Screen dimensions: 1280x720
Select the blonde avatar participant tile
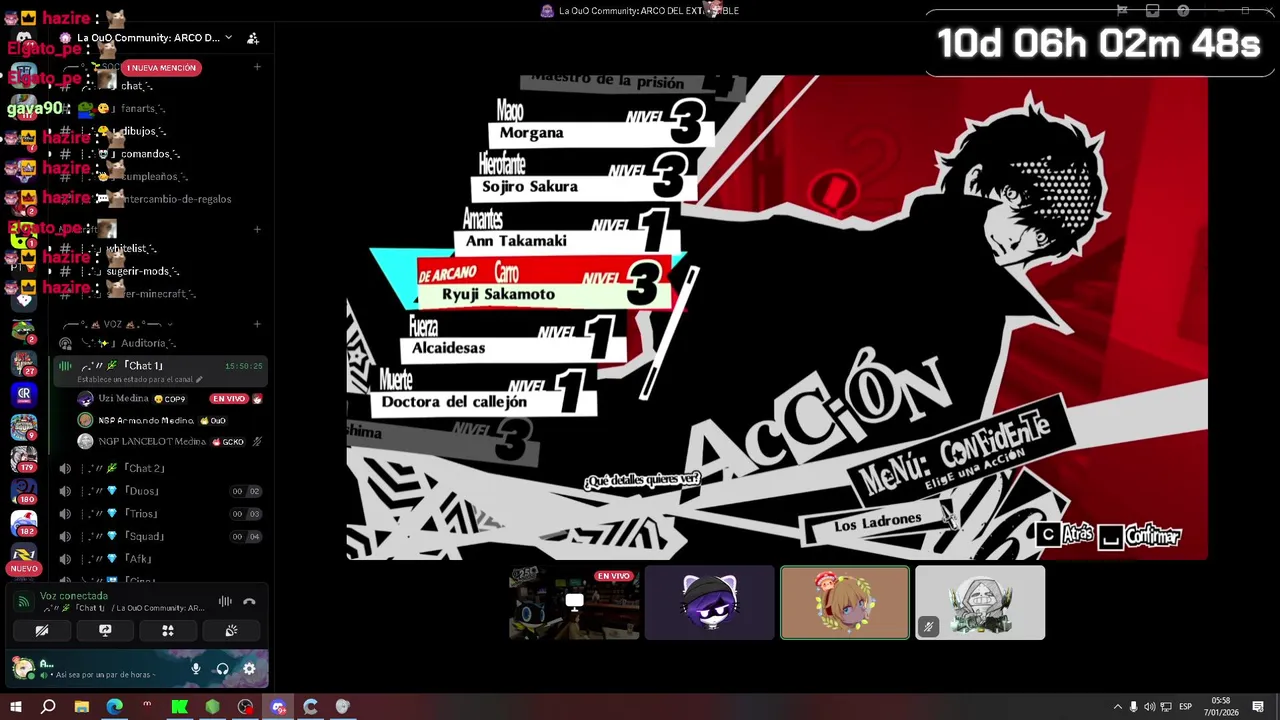(x=845, y=603)
